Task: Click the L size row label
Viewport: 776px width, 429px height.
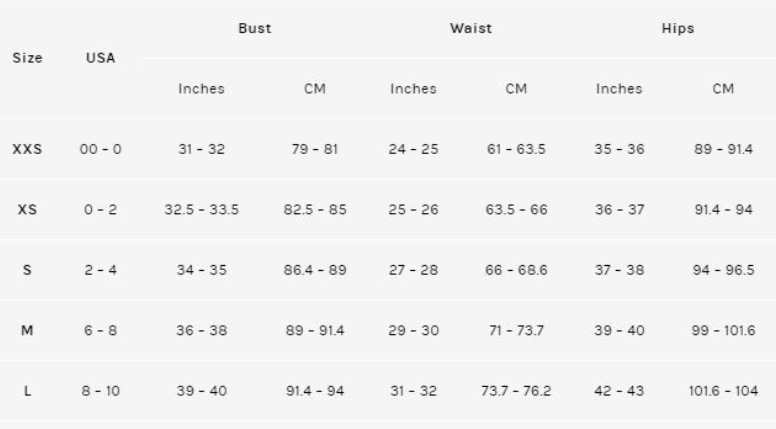Action: [x=27, y=391]
